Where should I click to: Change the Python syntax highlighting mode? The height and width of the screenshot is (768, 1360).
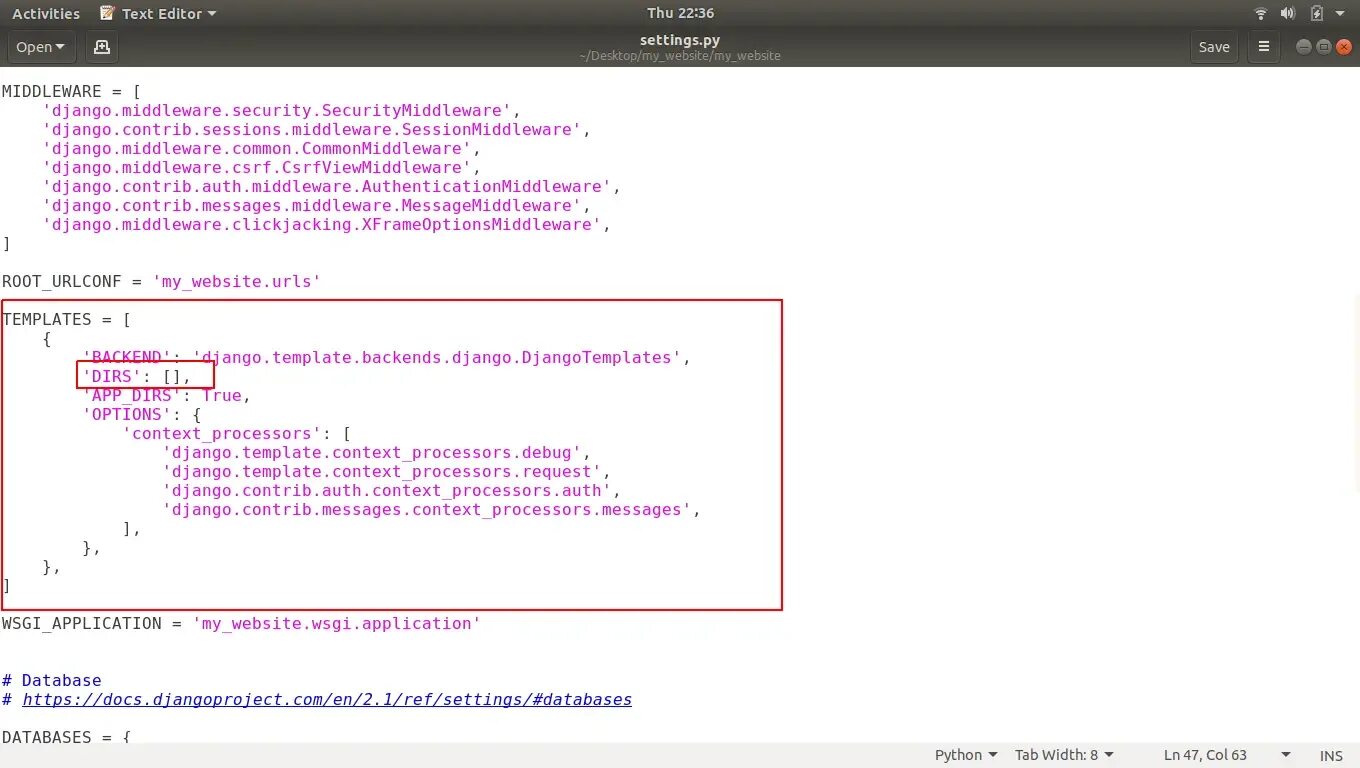point(966,755)
